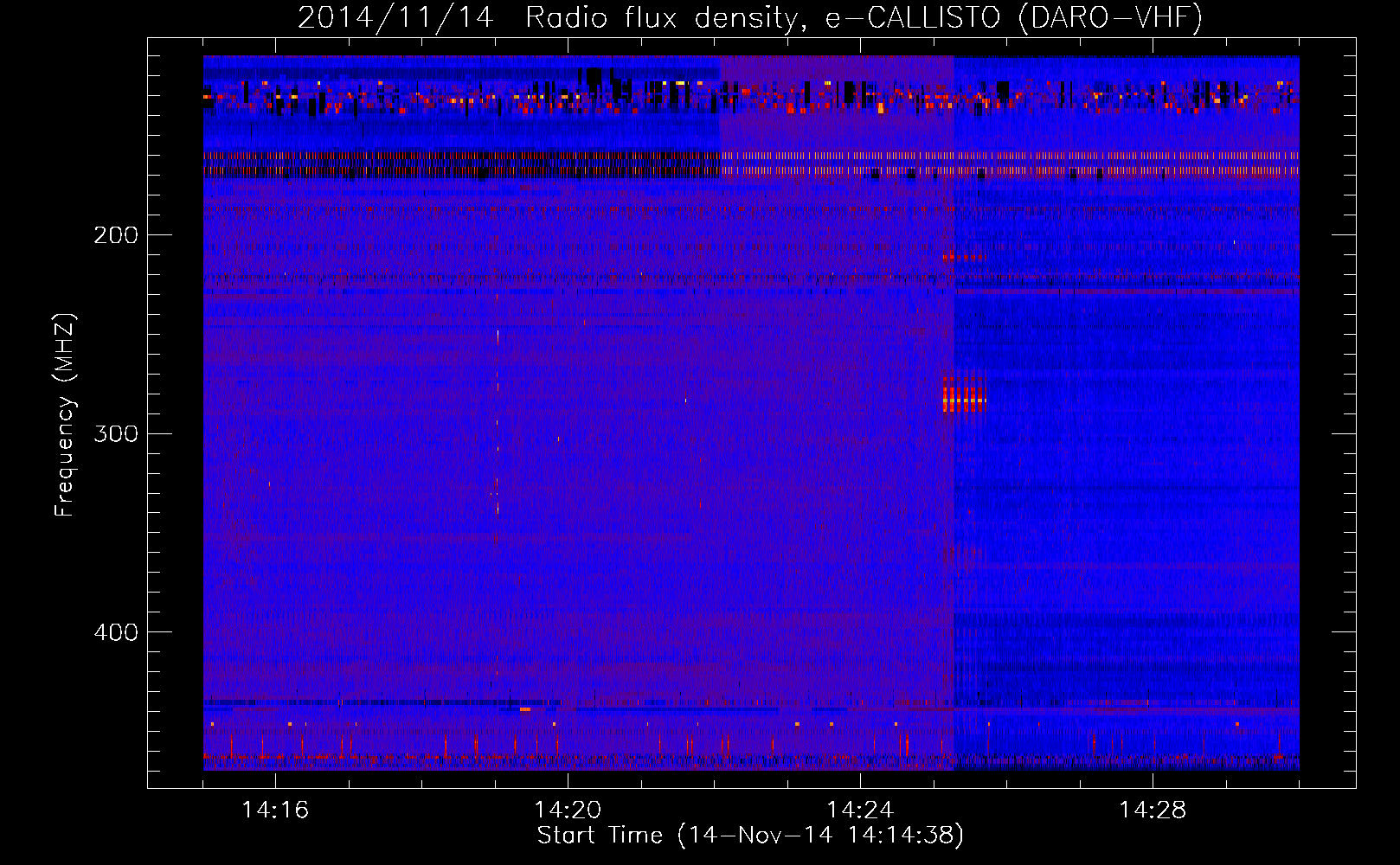
Task: Click the 'Start Time (14-Nov-14 14:14:38)' label
Action: coord(750,836)
